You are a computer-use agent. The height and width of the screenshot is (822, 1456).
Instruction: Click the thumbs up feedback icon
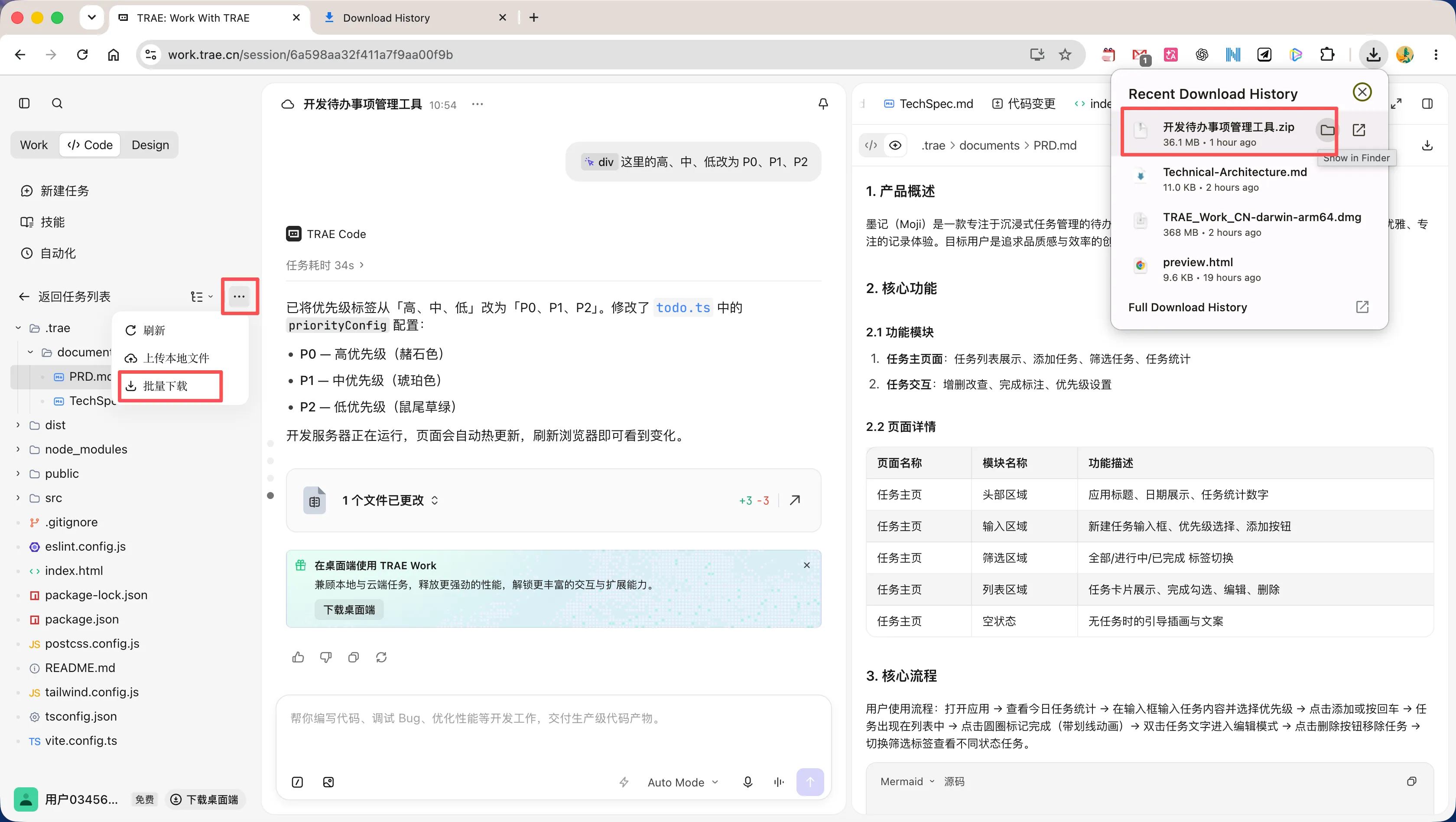tap(298, 657)
